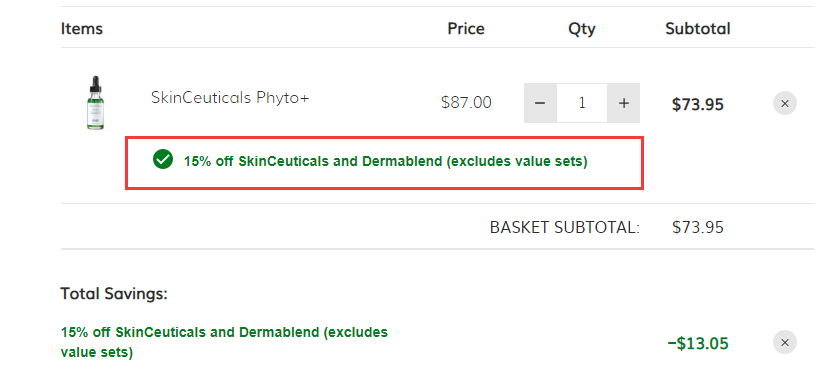The width and height of the screenshot is (834, 382).
Task: Click the 15% off promo text beside the checkmark
Action: click(386, 161)
